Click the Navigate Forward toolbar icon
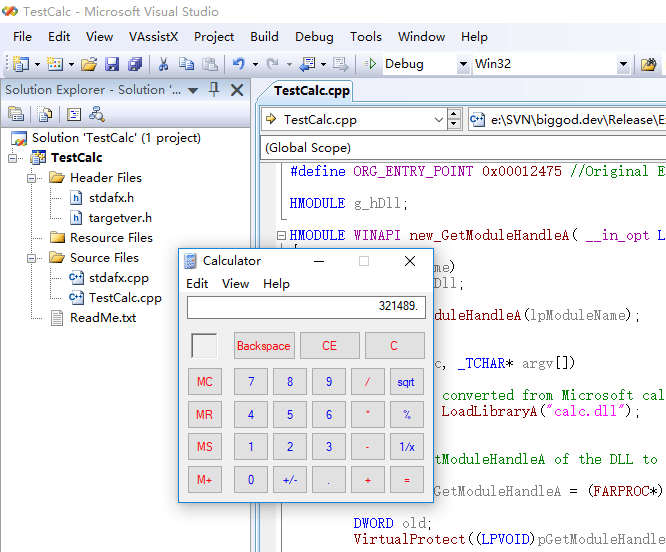666x552 pixels. coord(341,64)
